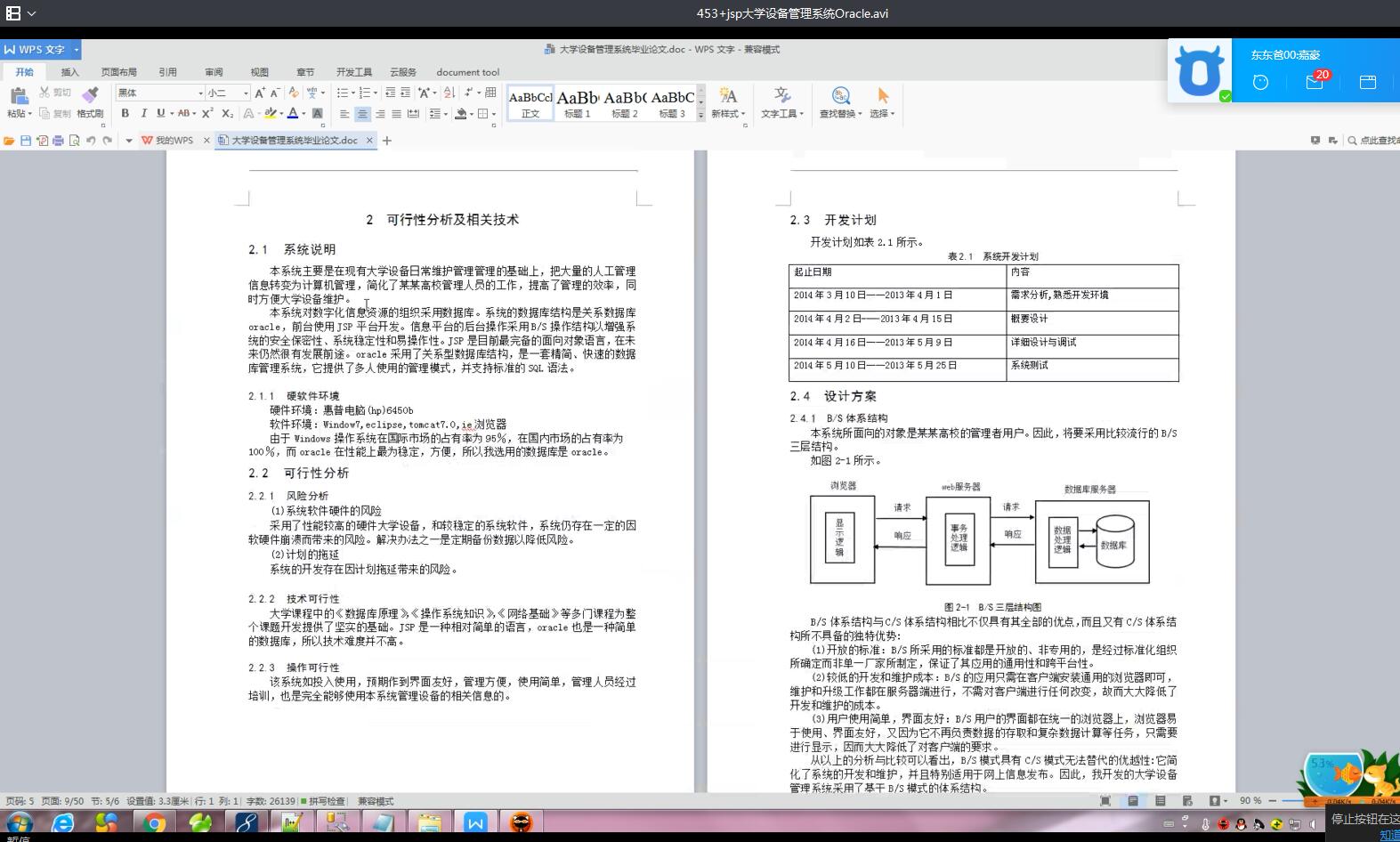Click the text highlight color swatch

tap(270, 113)
